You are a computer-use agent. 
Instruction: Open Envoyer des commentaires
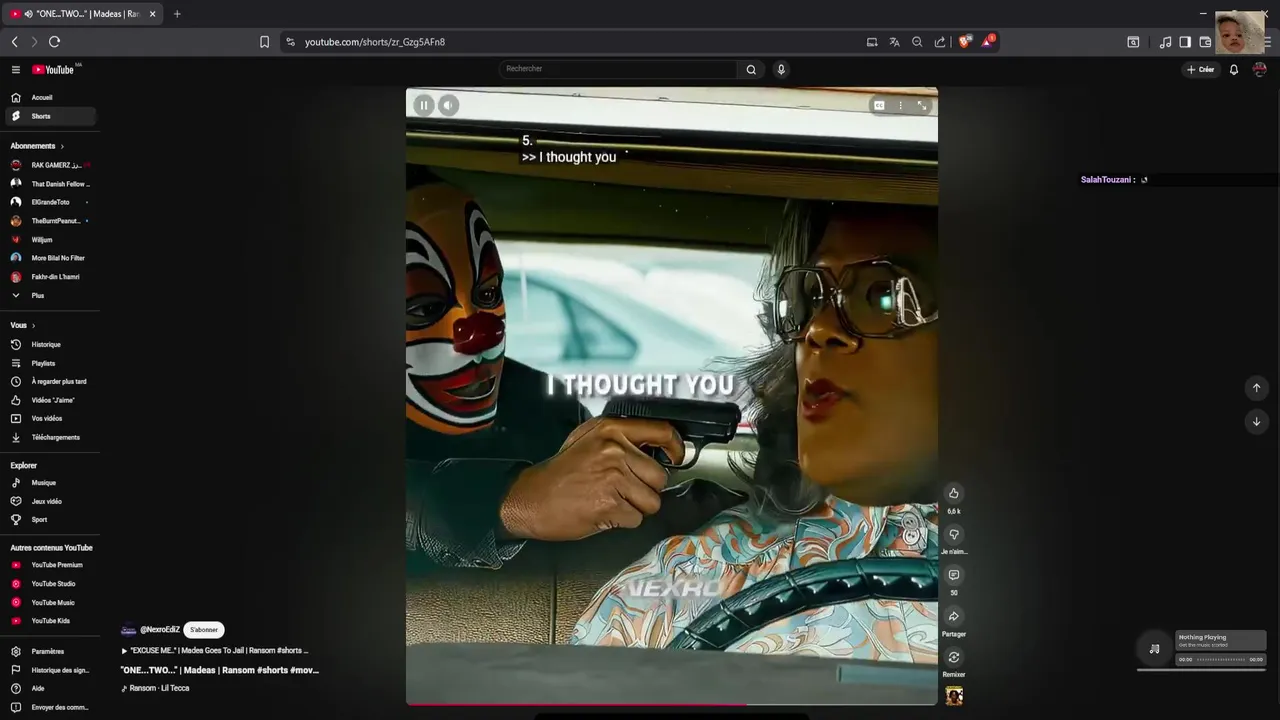[x=50, y=707]
